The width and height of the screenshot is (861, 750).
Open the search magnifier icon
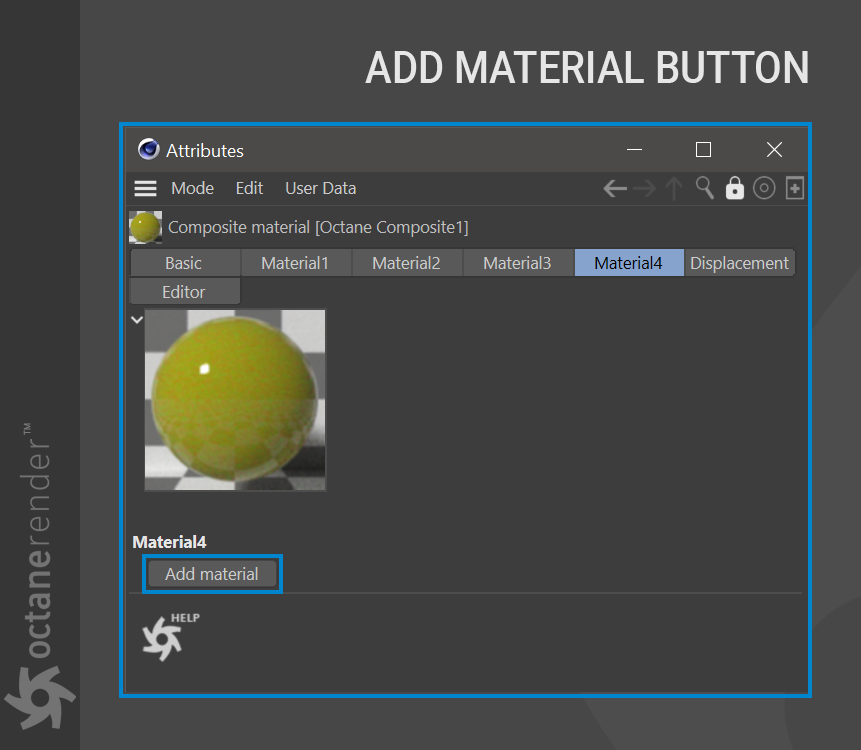[705, 188]
